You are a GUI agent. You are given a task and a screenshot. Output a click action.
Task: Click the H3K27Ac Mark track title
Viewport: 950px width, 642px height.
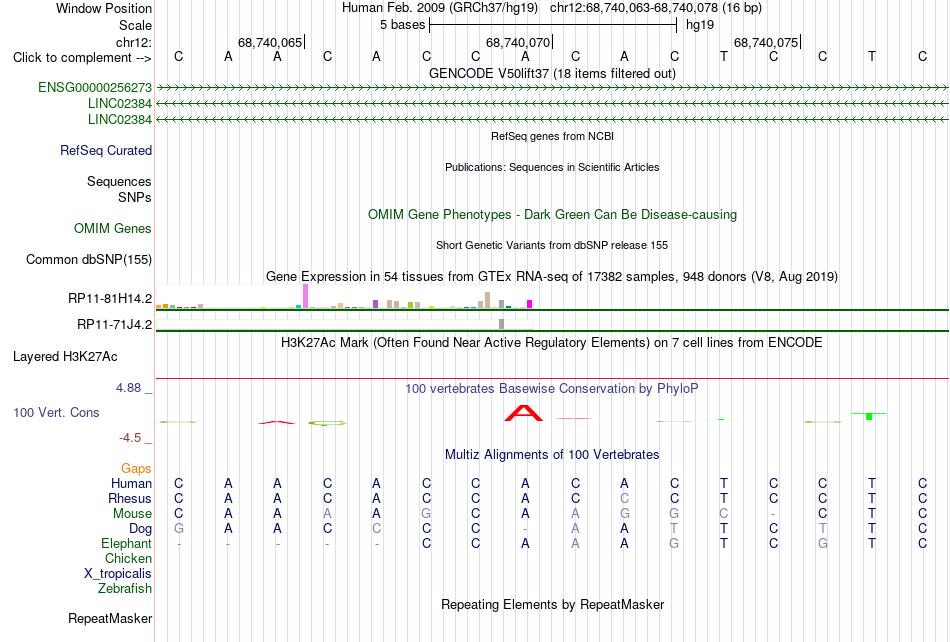[x=552, y=343]
